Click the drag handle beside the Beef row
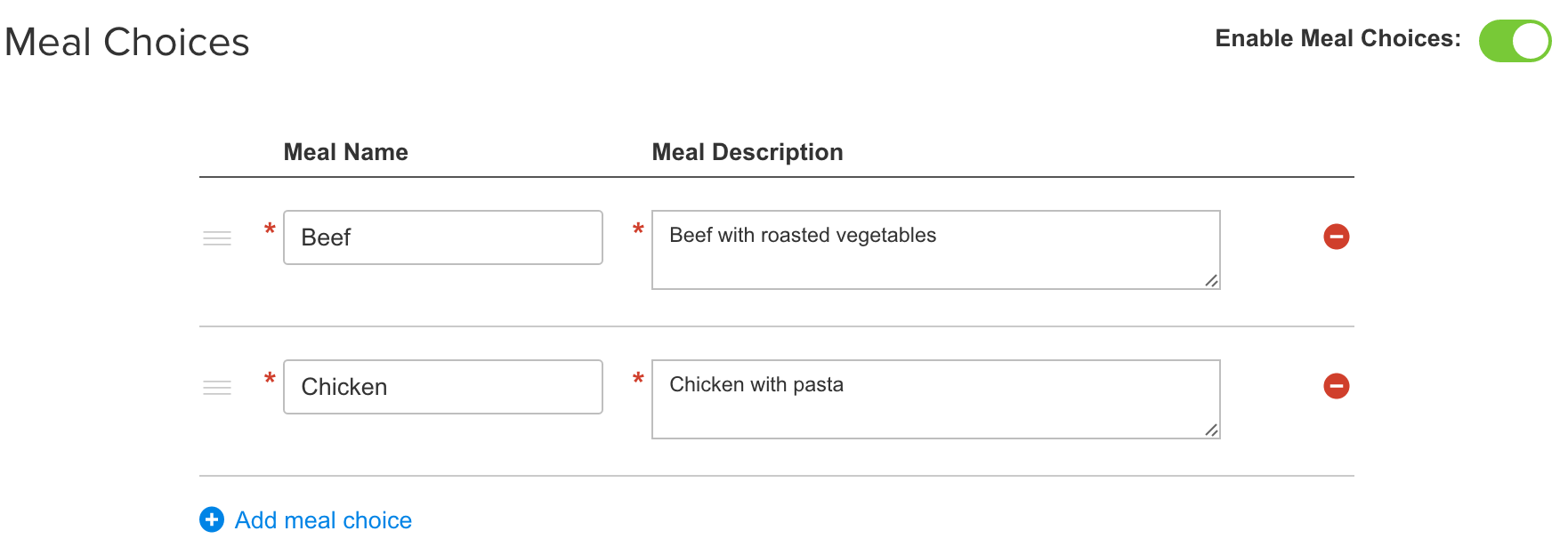The height and width of the screenshot is (555, 1568). point(216,237)
